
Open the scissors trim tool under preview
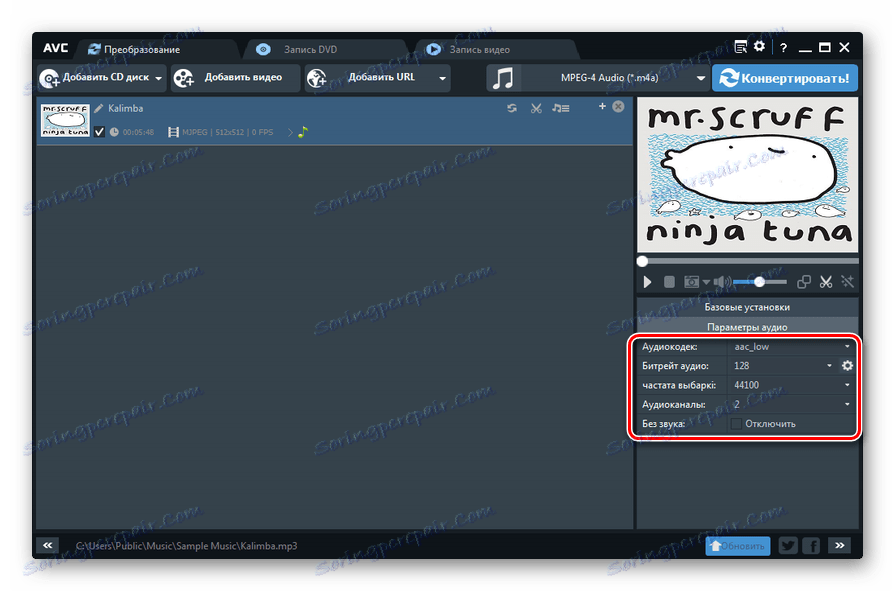tap(826, 282)
